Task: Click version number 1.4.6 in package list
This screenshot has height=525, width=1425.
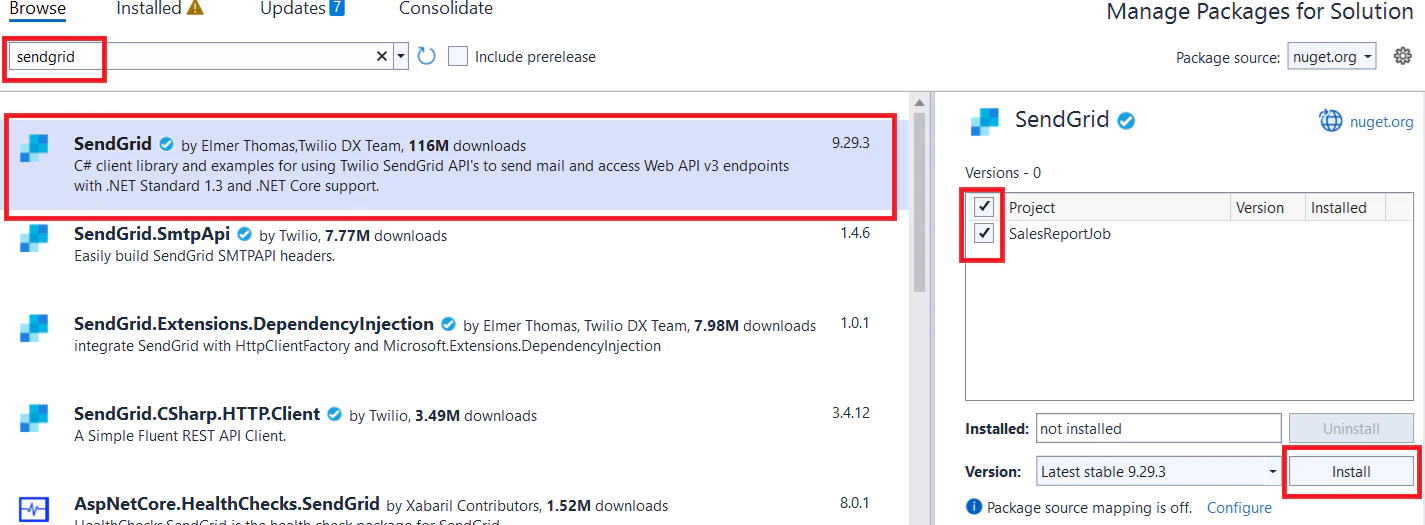Action: point(855,233)
